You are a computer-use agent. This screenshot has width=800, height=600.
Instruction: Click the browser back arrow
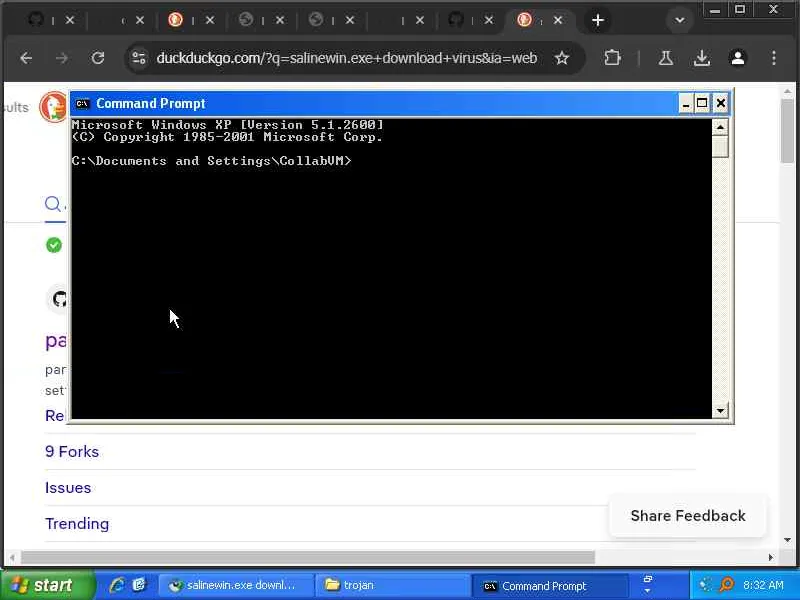click(x=26, y=58)
